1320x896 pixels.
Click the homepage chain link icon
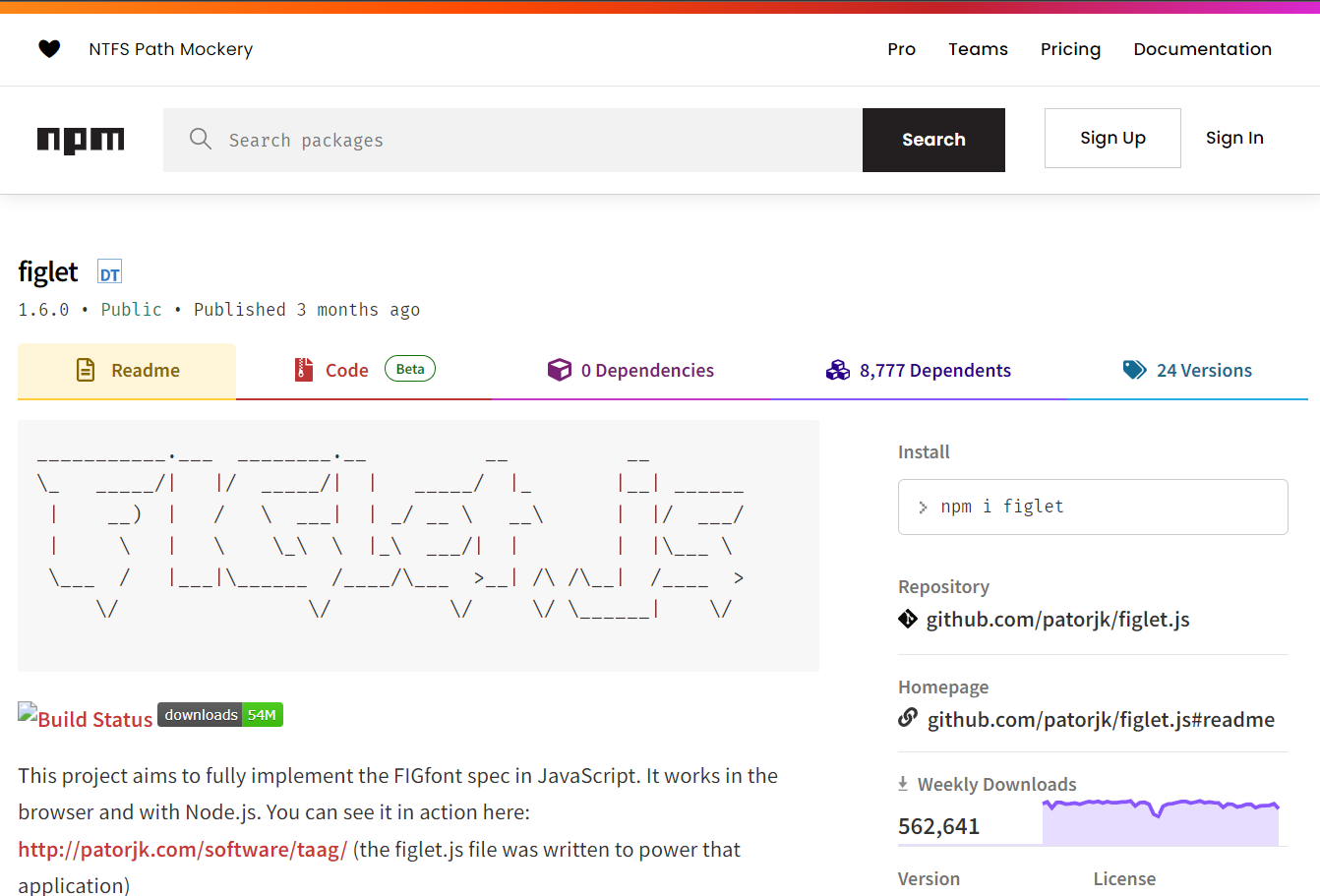tap(908, 718)
